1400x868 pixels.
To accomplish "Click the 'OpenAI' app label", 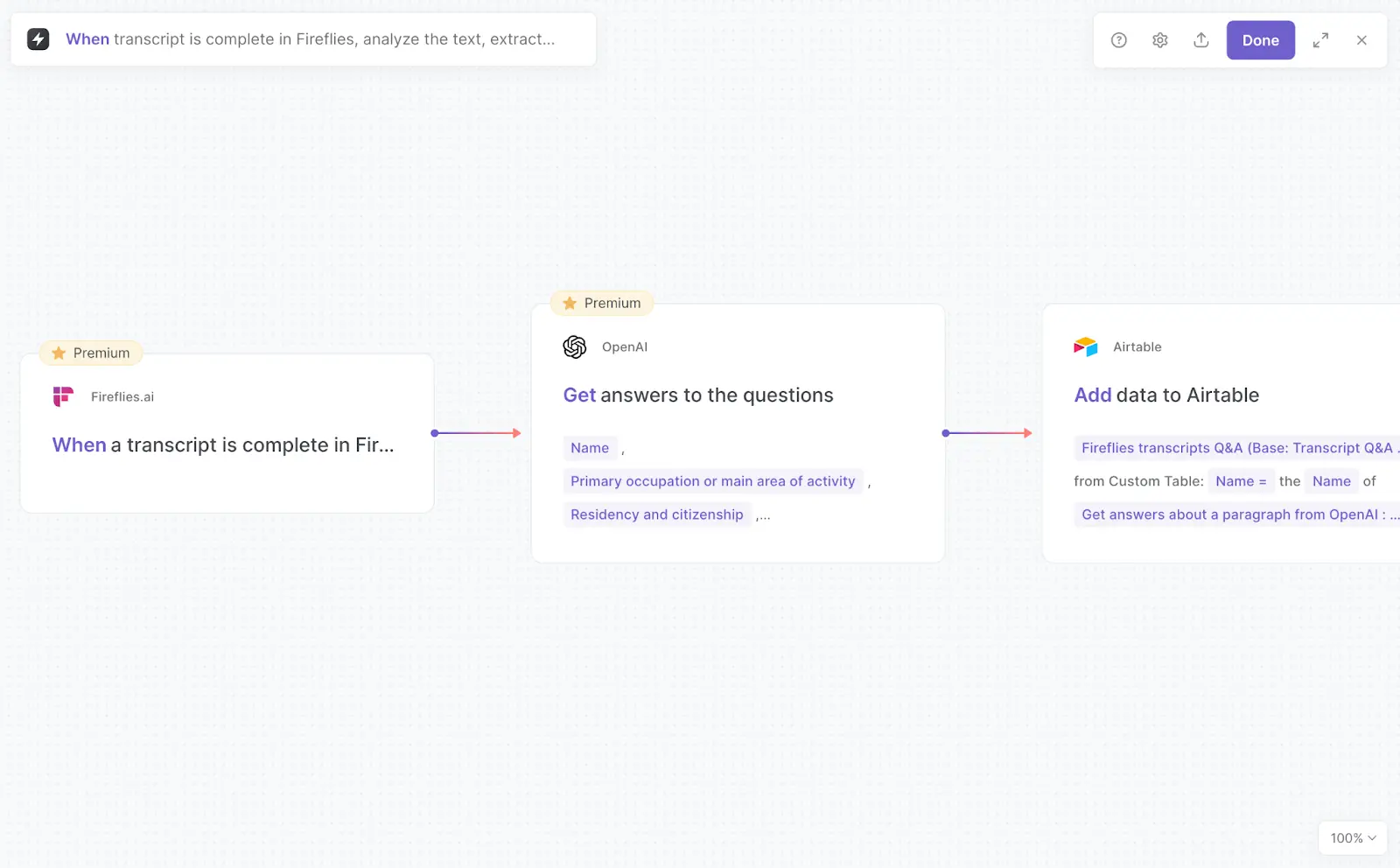I will 625,346.
